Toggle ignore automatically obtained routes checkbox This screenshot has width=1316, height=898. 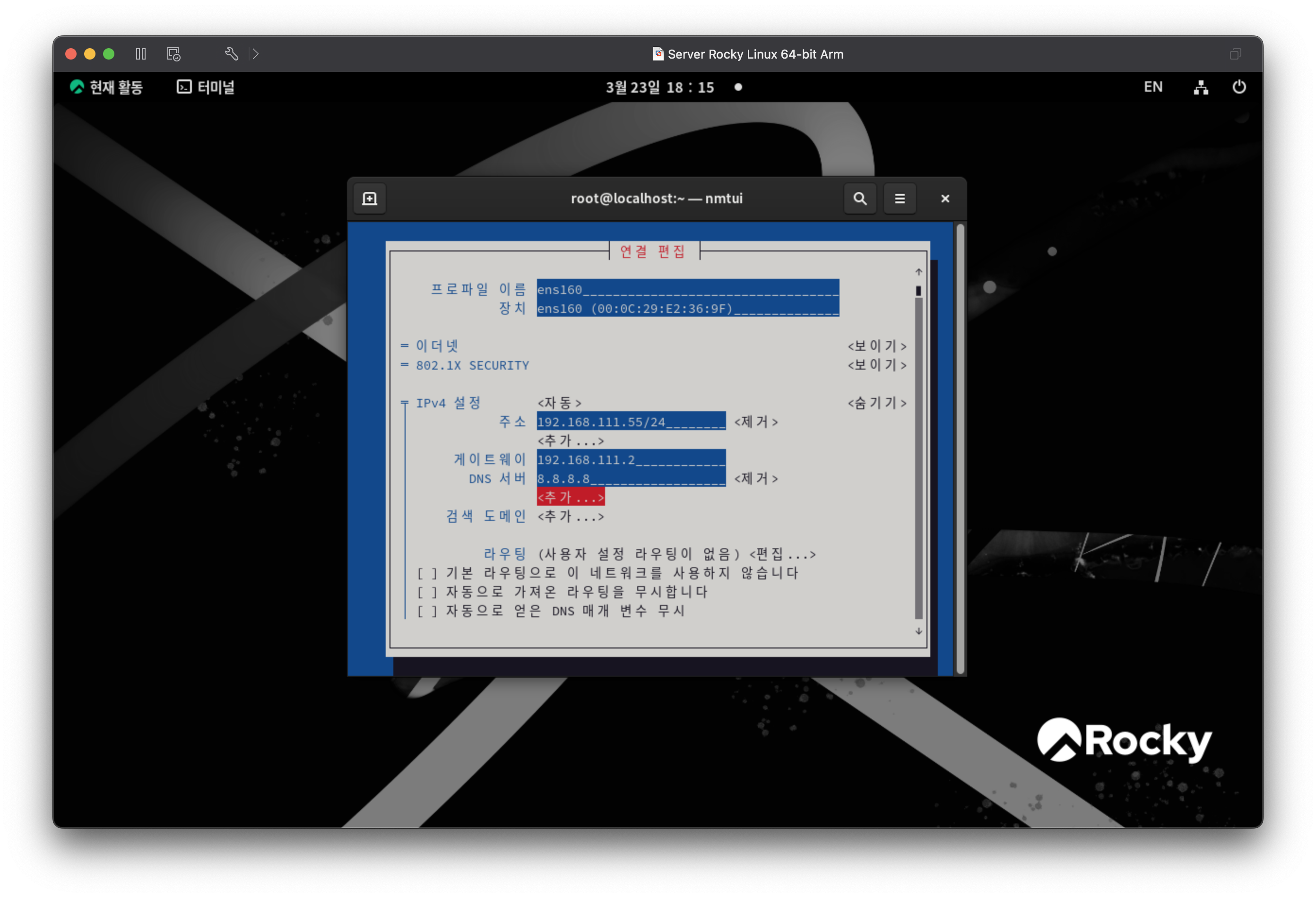coord(427,592)
